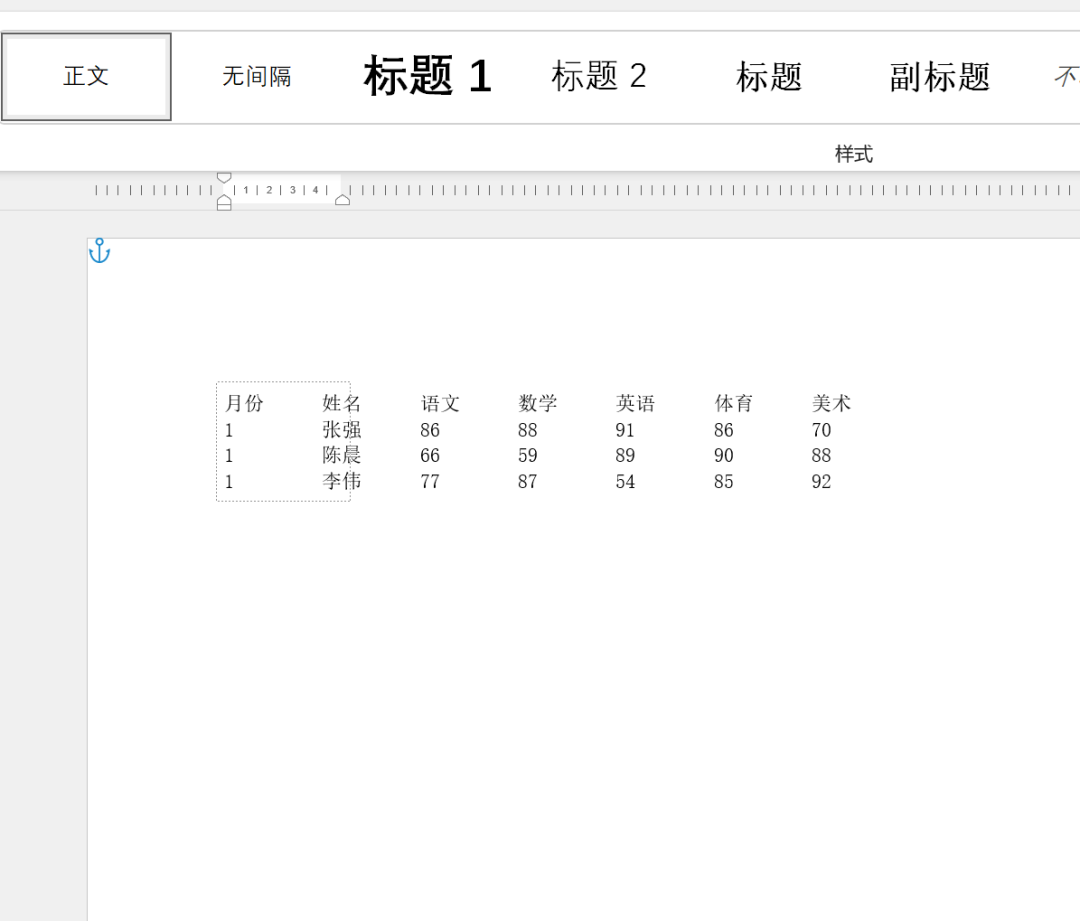Click the score 92 in the last row

pyautogui.click(x=820, y=481)
